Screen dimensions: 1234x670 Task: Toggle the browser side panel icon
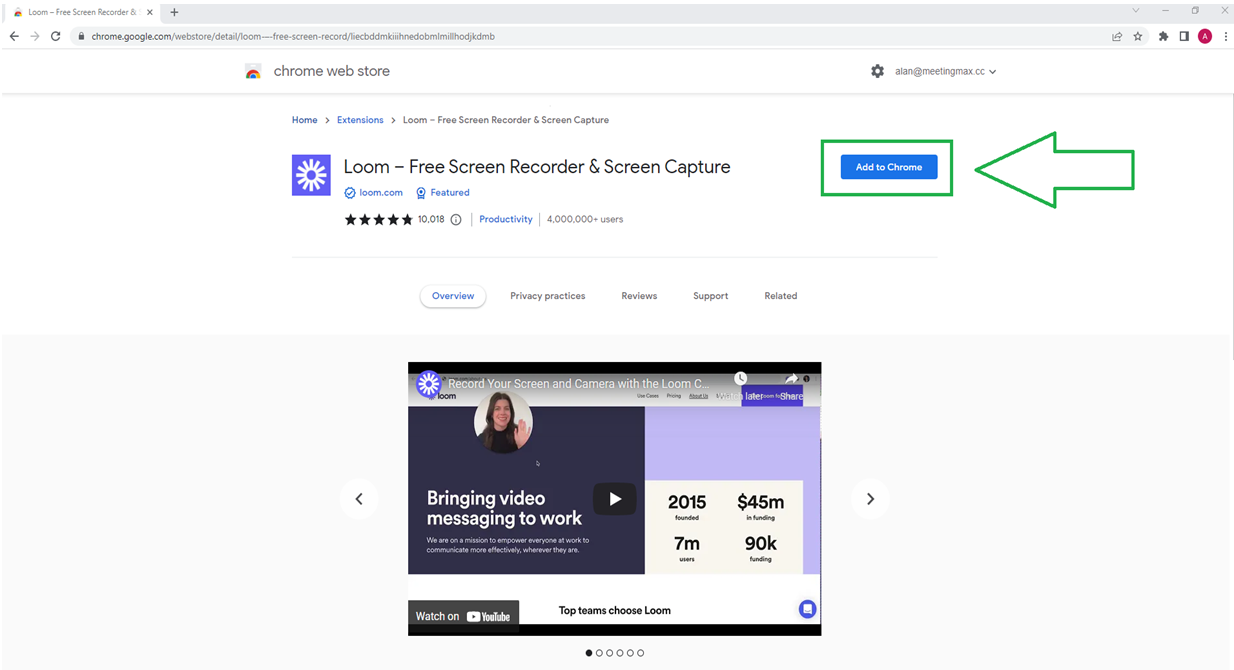point(1184,36)
